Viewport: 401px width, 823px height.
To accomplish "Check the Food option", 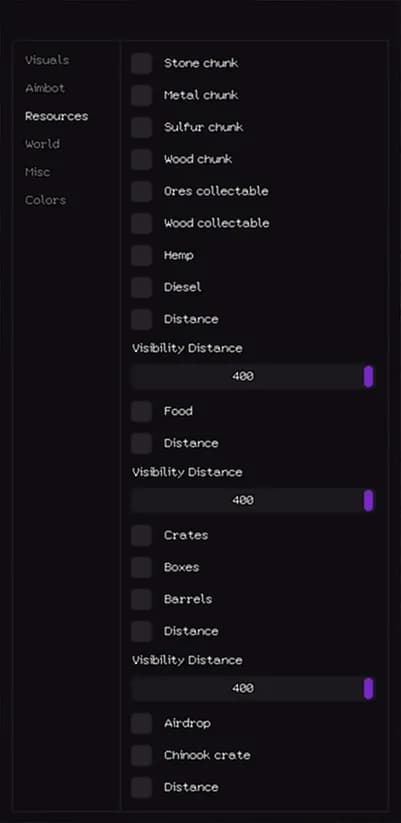I will (141, 411).
